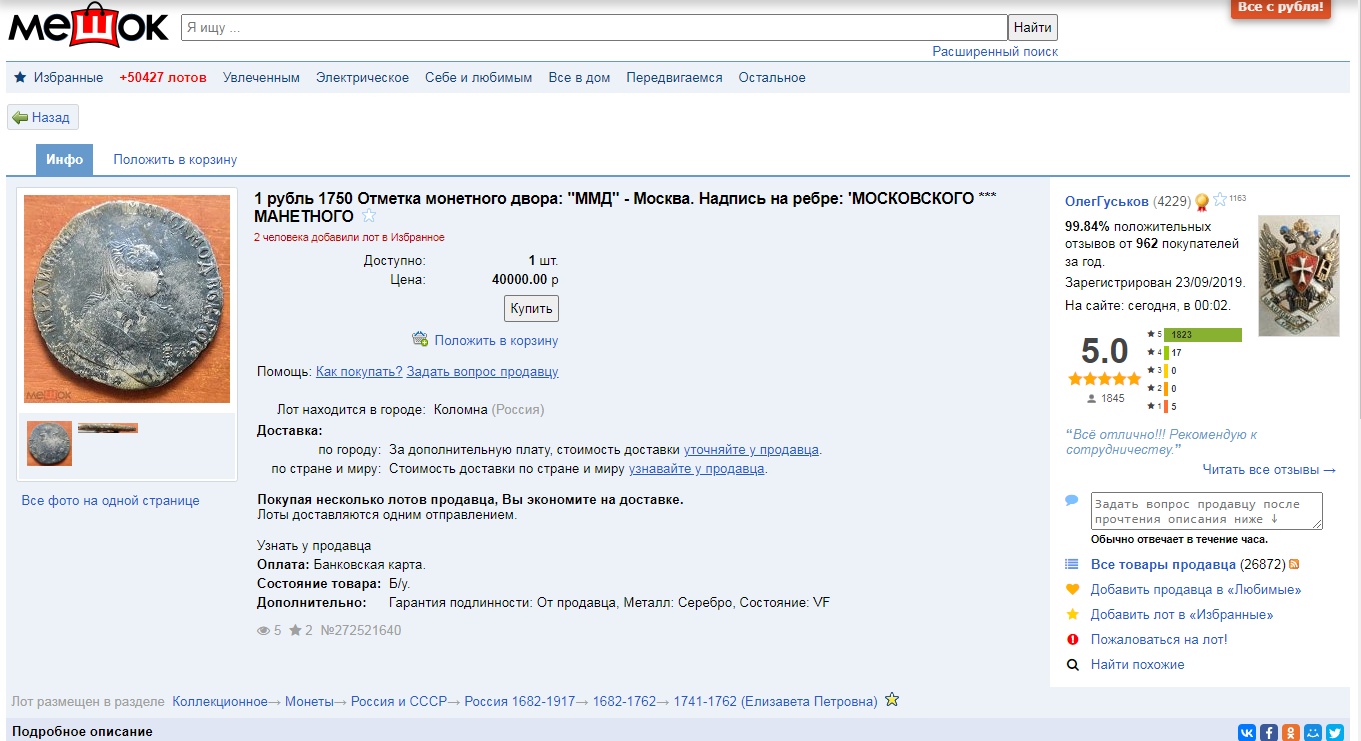Select the 'Инфо' tab

(x=64, y=160)
